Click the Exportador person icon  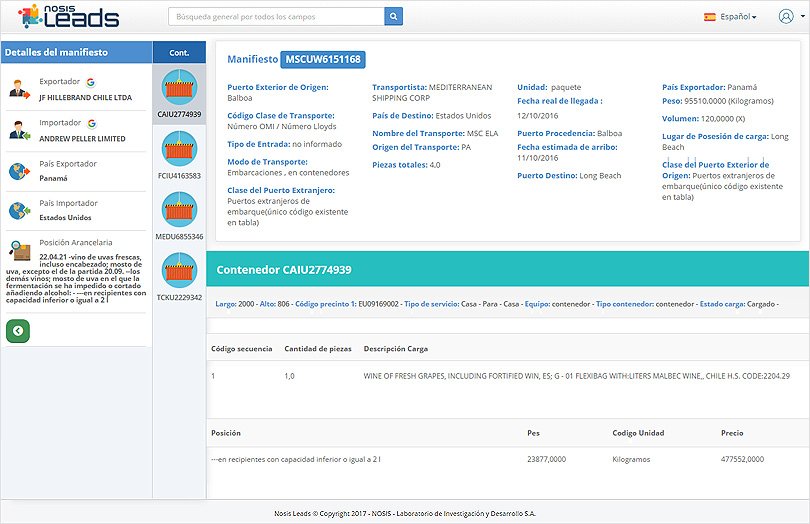click(x=19, y=89)
